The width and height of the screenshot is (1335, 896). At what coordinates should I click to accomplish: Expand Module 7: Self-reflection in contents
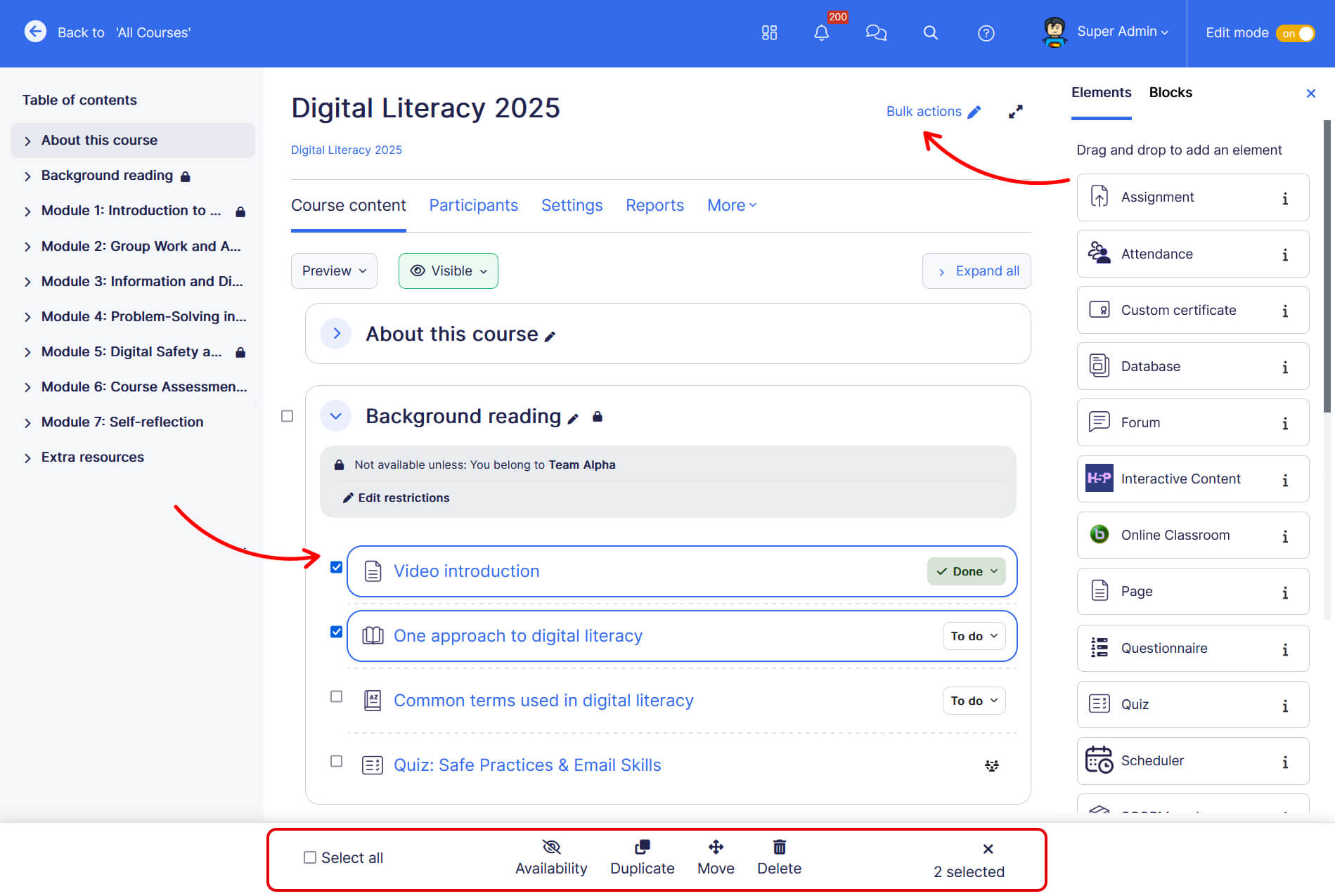[27, 422]
